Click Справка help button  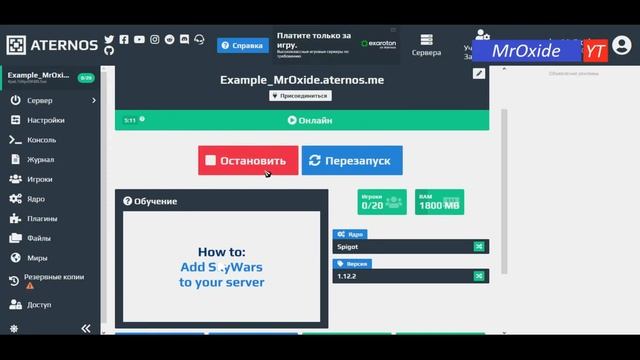tap(243, 45)
